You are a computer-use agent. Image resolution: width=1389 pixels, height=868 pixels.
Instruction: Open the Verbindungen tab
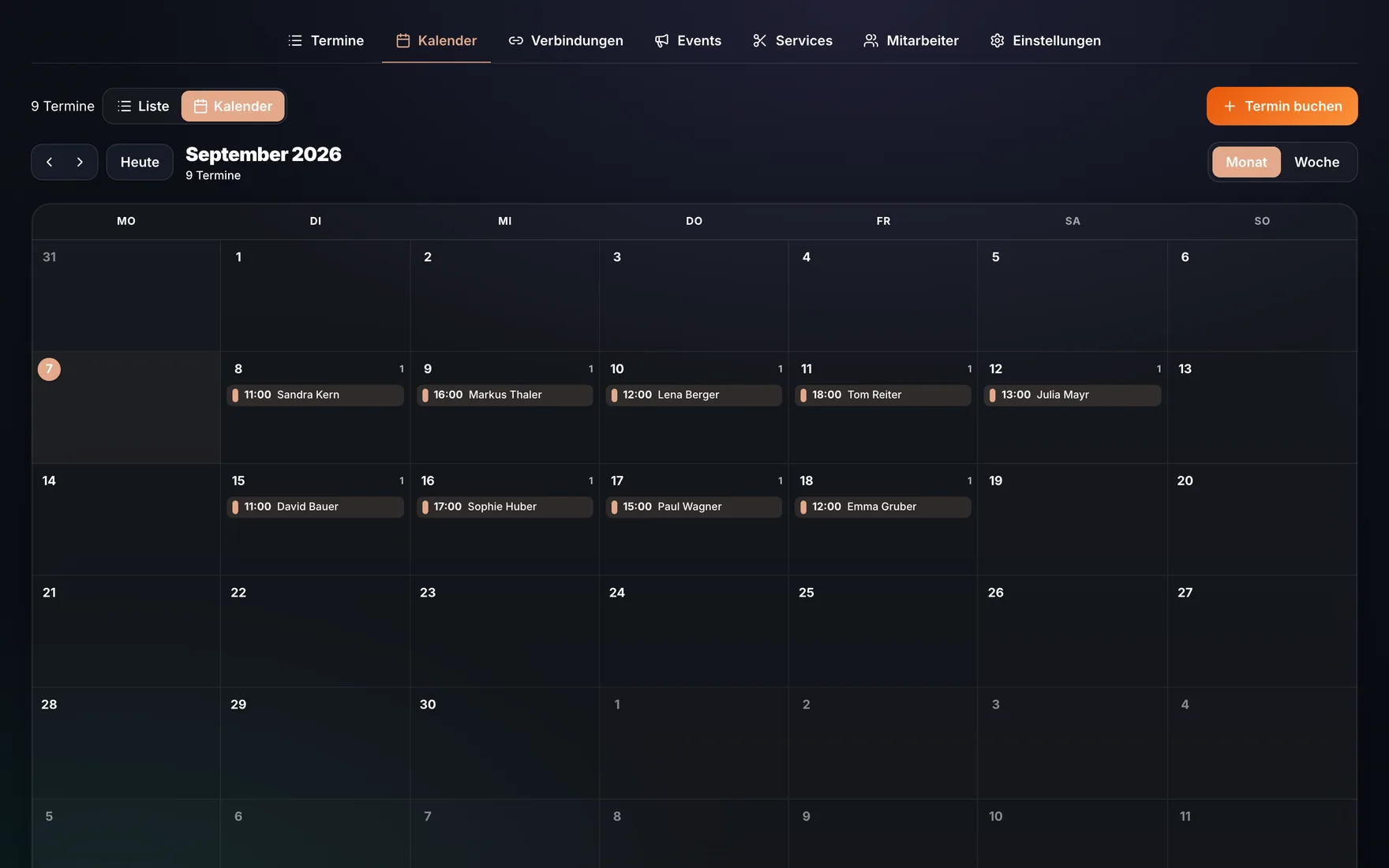pyautogui.click(x=566, y=40)
